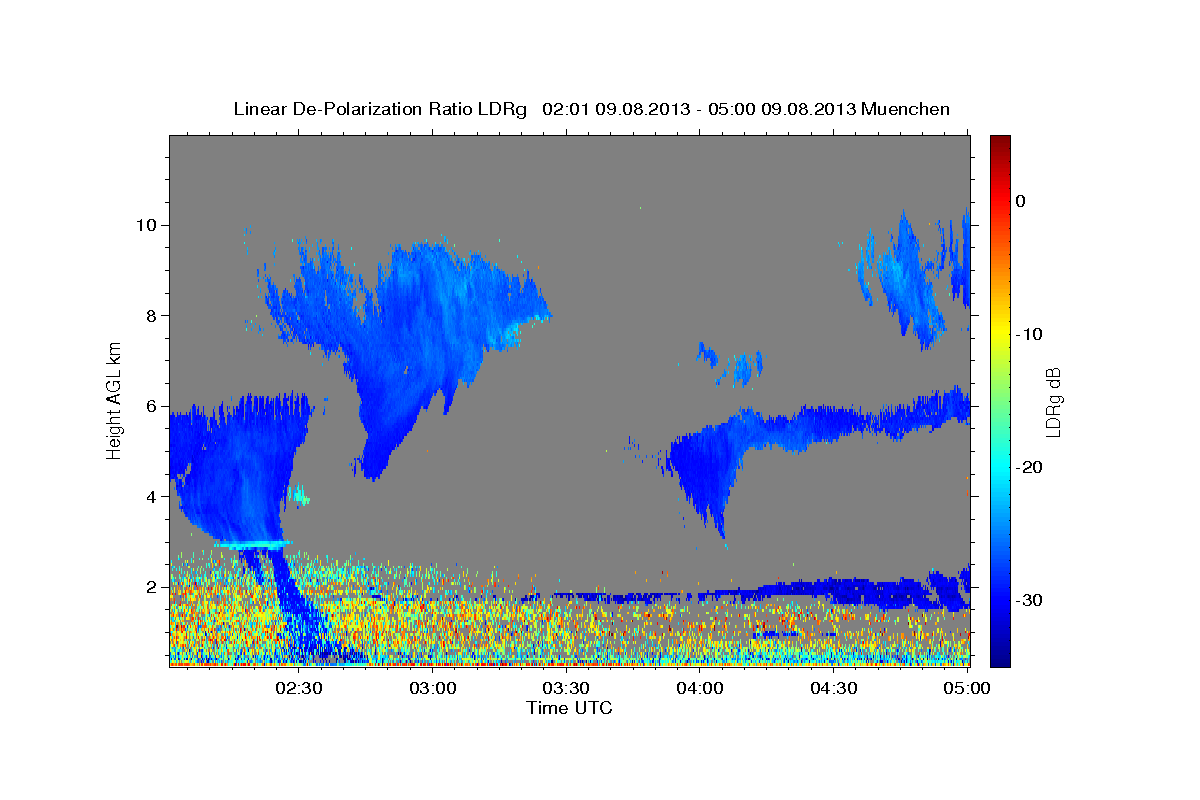The image size is (1200, 800).
Task: Click the 'LDRg dB' colorbar title
Action: click(1053, 401)
